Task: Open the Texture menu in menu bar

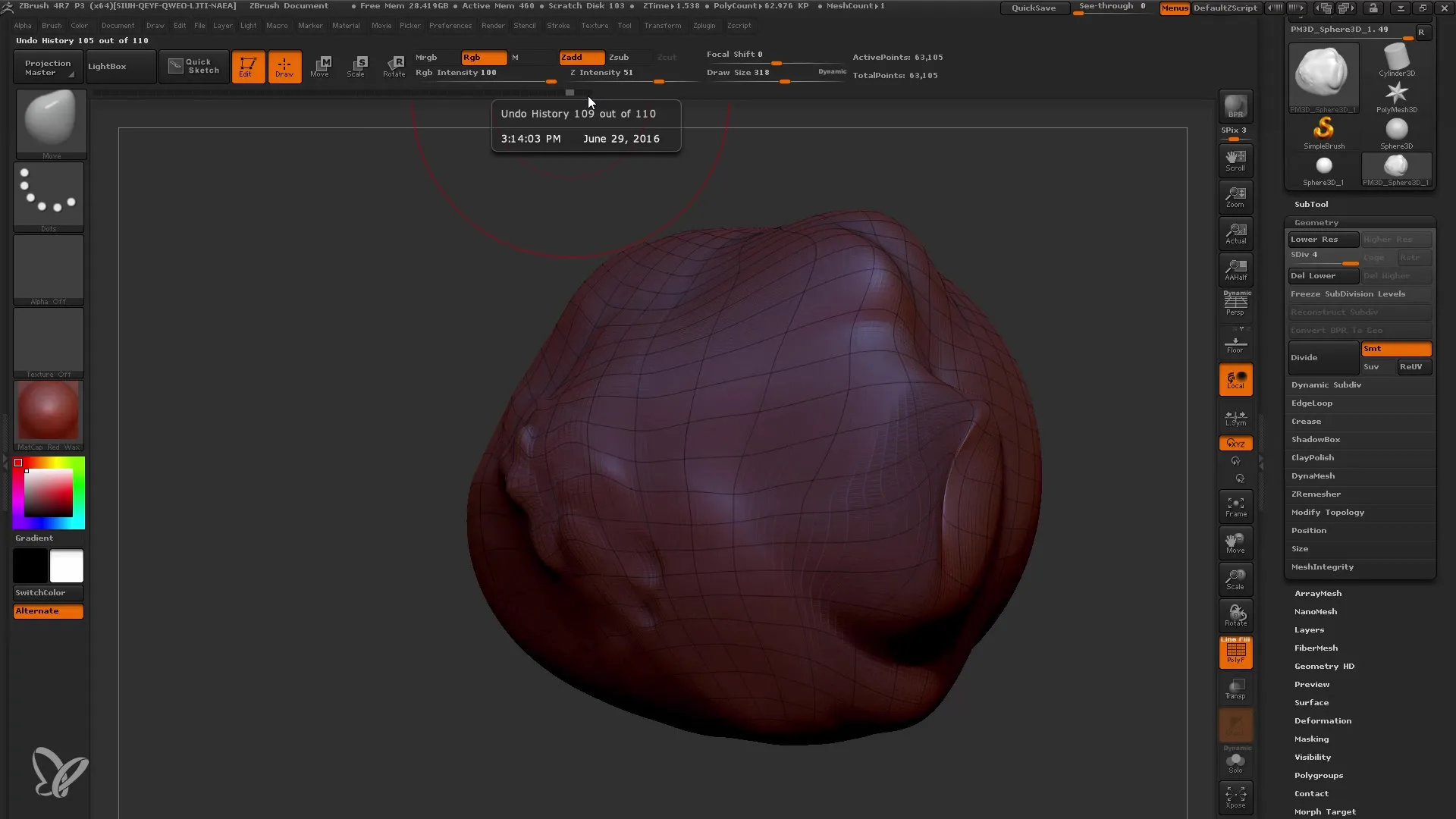Action: 594,25
